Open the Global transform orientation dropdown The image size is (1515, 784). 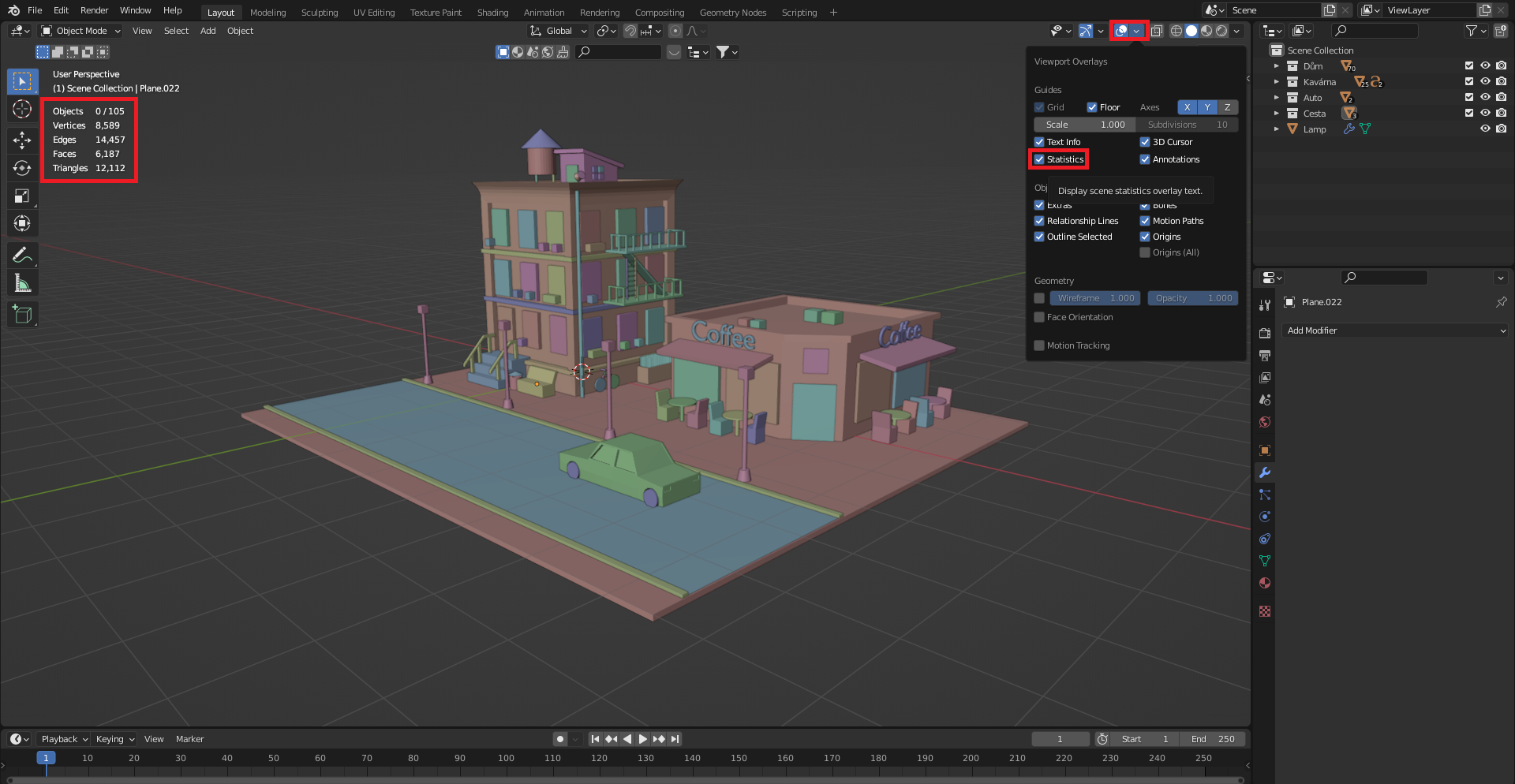[x=558, y=31]
